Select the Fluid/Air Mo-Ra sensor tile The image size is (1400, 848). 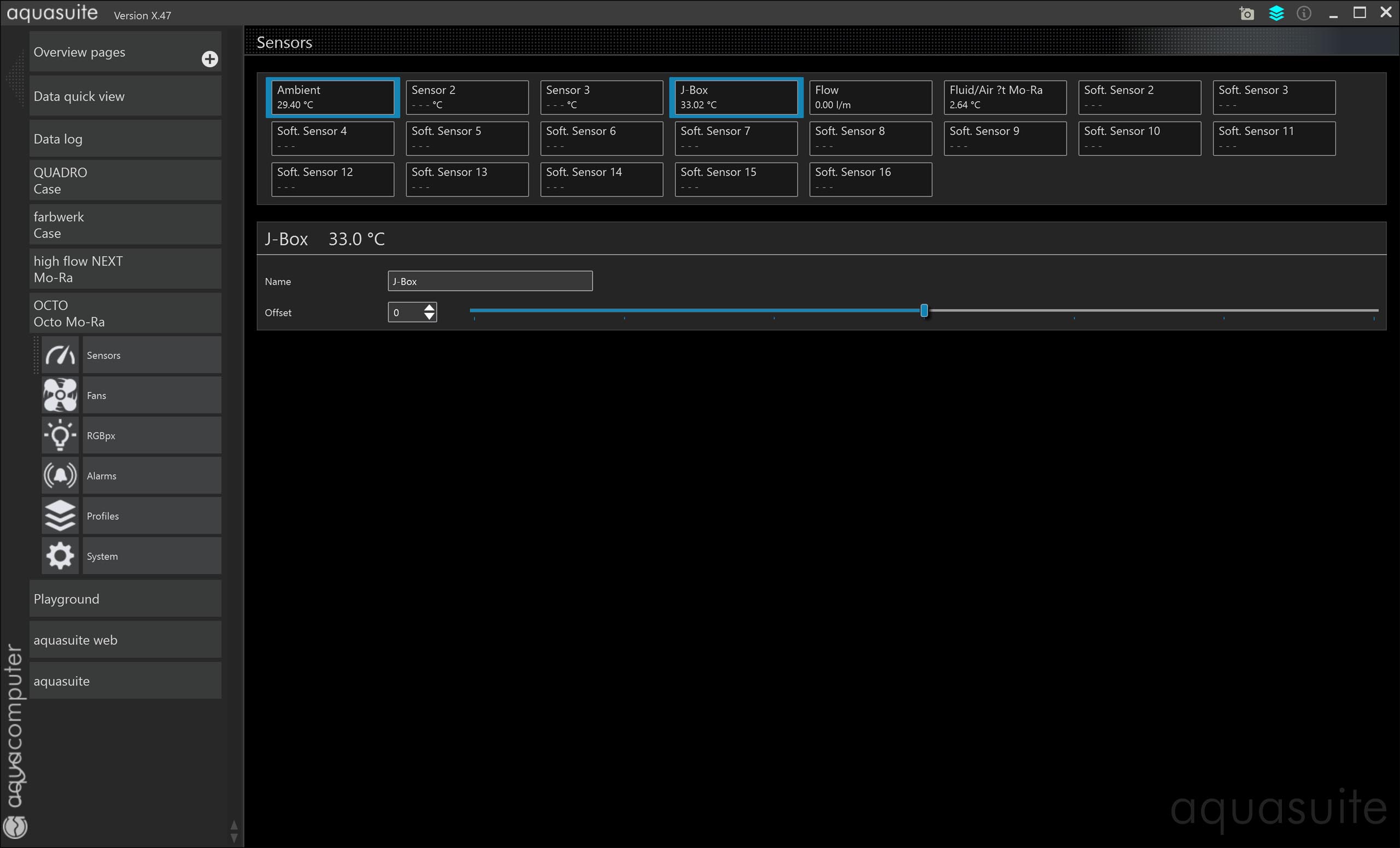(1005, 97)
